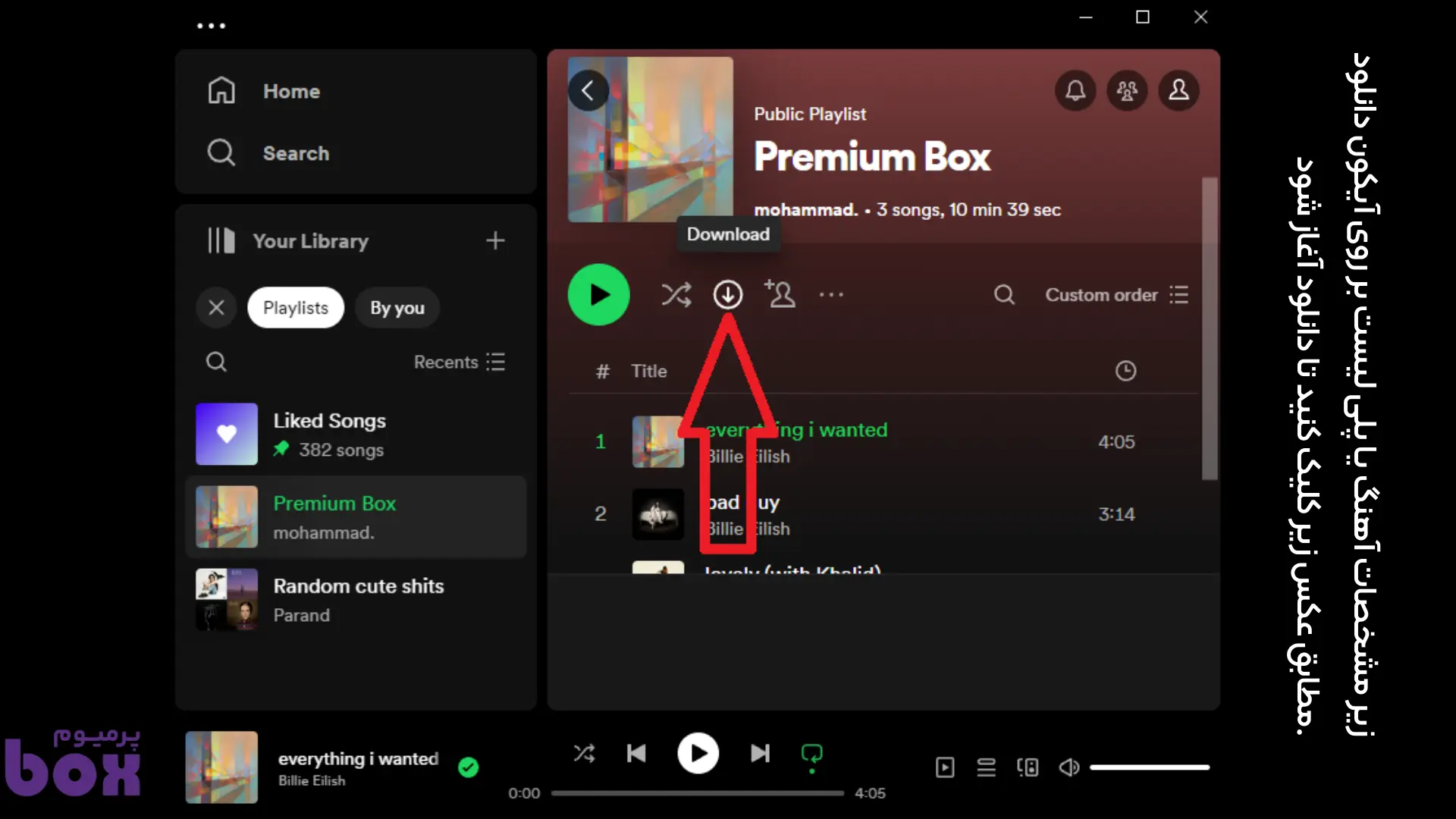
Task: Seek along the song progress bar
Action: pyautogui.click(x=697, y=793)
